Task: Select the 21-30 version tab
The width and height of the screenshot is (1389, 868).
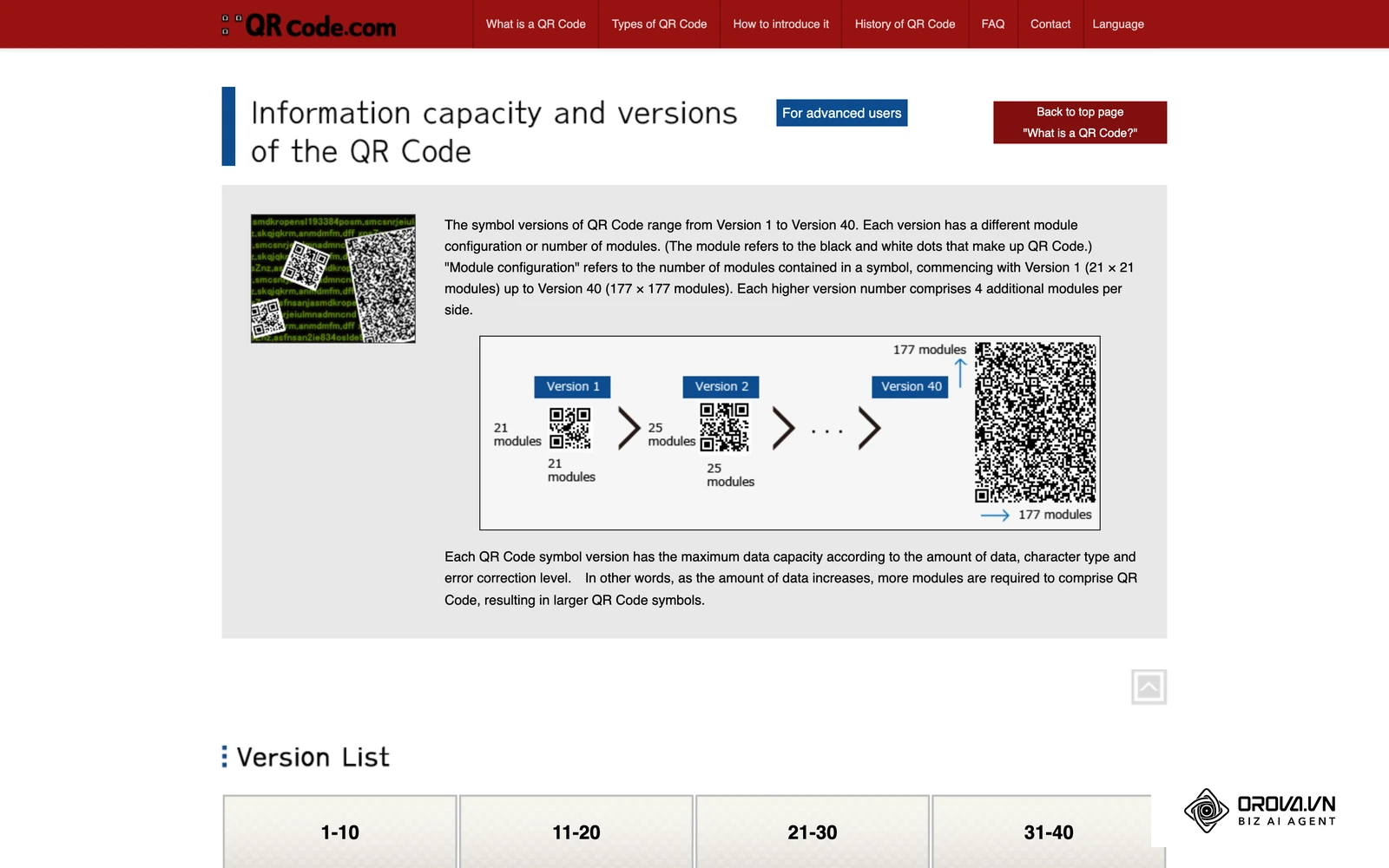Action: (813, 832)
